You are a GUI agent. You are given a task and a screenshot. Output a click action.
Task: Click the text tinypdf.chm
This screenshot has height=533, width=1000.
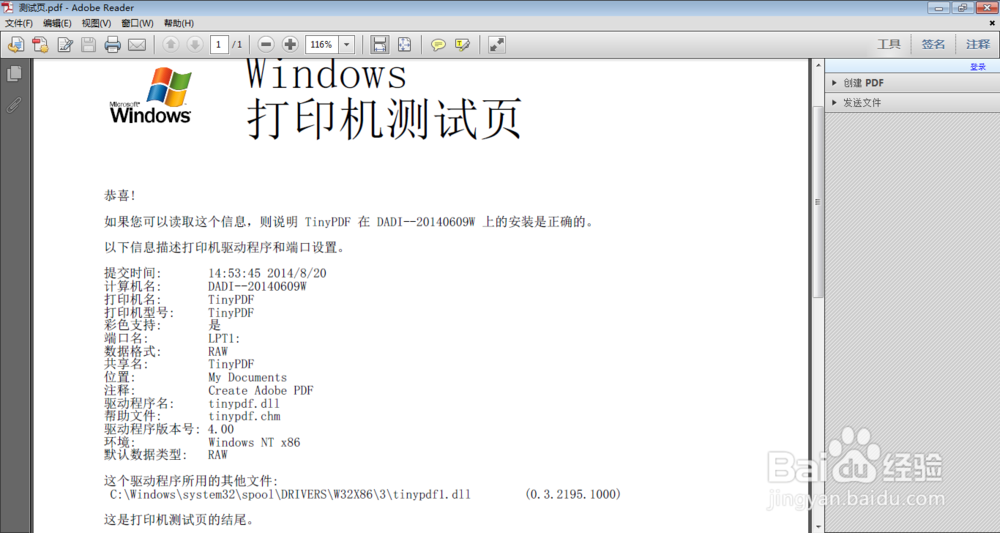point(244,416)
